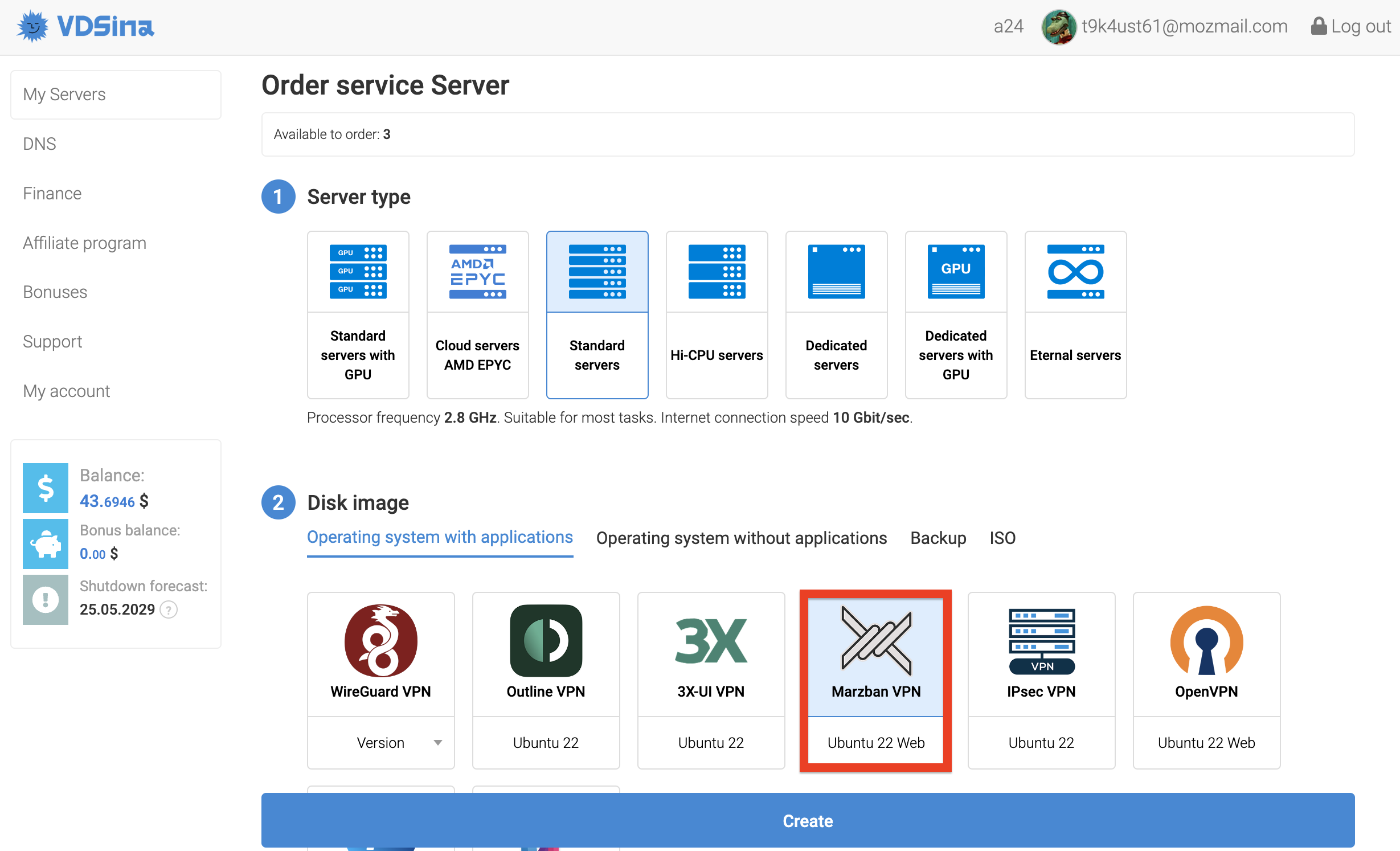The height and width of the screenshot is (851, 1400).
Task: Click the Standard servers card label
Action: [597, 355]
